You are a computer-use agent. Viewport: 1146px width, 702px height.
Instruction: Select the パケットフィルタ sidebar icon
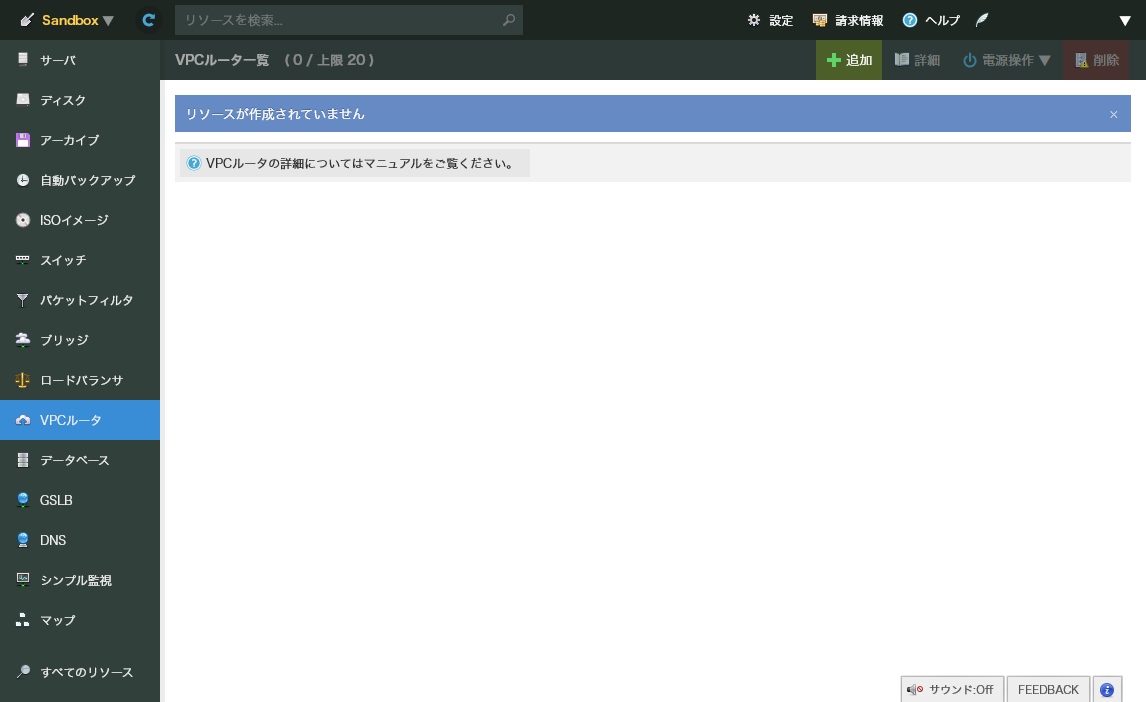pos(22,300)
